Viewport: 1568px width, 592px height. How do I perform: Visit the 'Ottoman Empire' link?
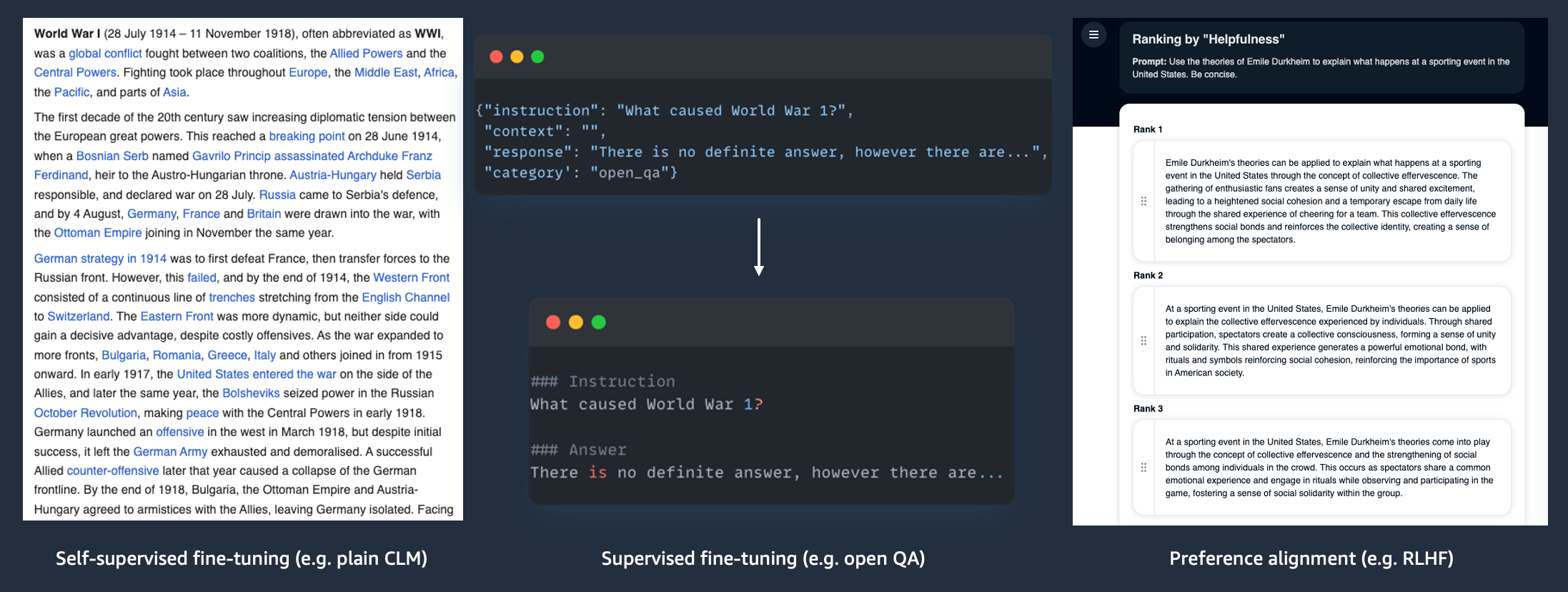[98, 233]
